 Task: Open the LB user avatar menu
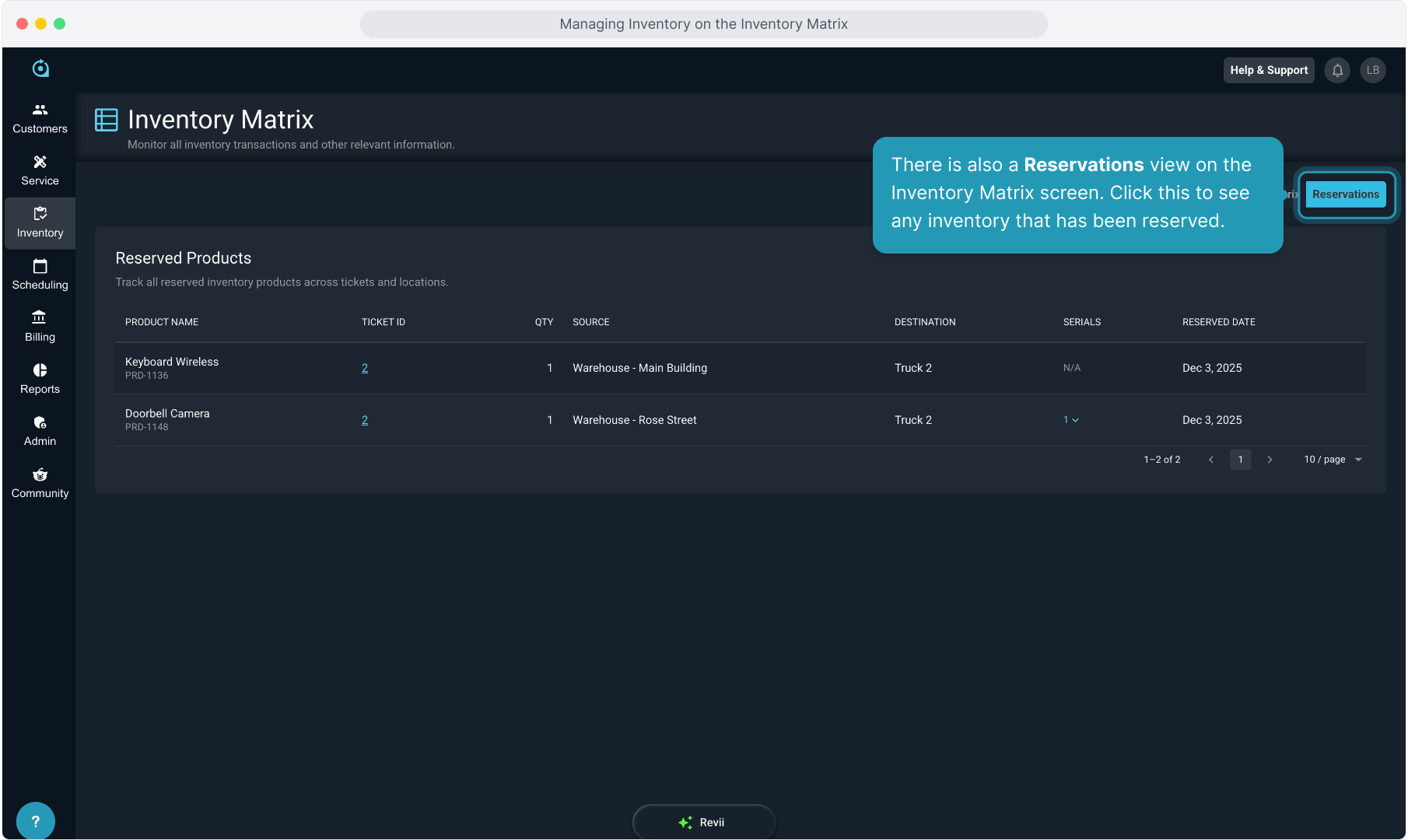(x=1372, y=70)
